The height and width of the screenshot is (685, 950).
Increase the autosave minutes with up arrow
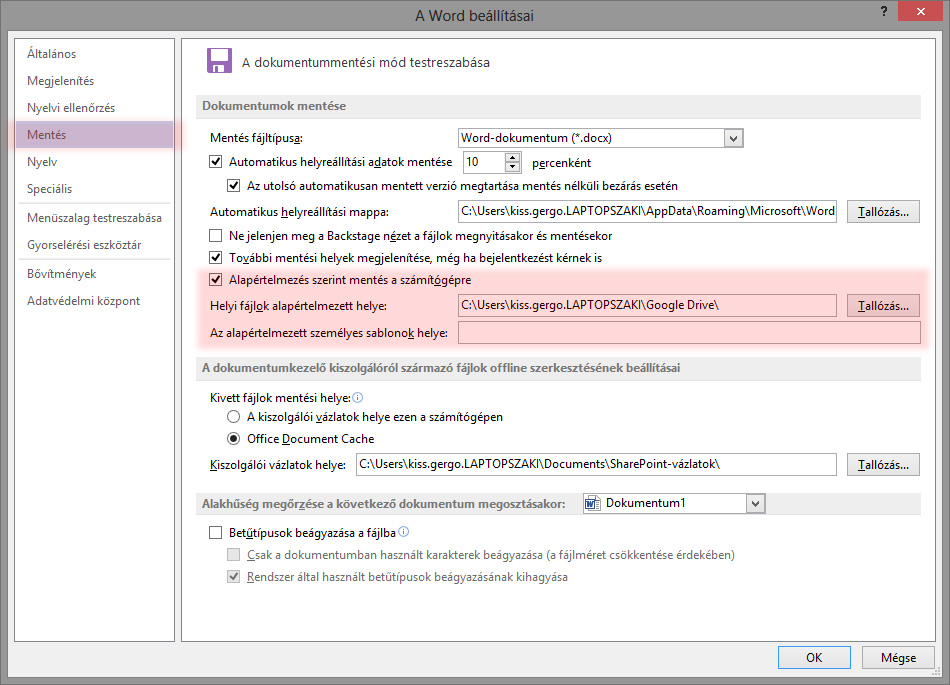coord(513,157)
